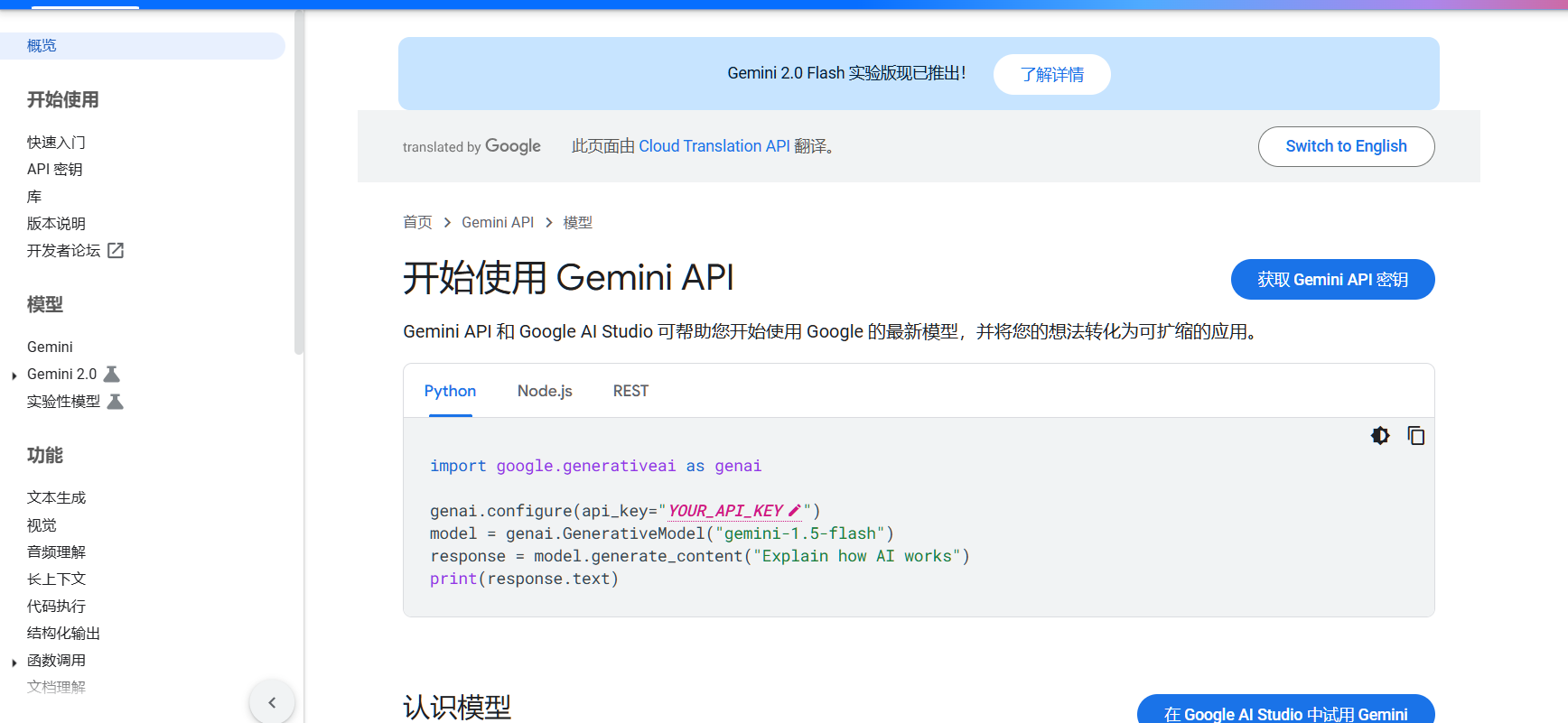Open Gemini sidebar item under 模型
The height and width of the screenshot is (723, 1568).
(x=50, y=347)
